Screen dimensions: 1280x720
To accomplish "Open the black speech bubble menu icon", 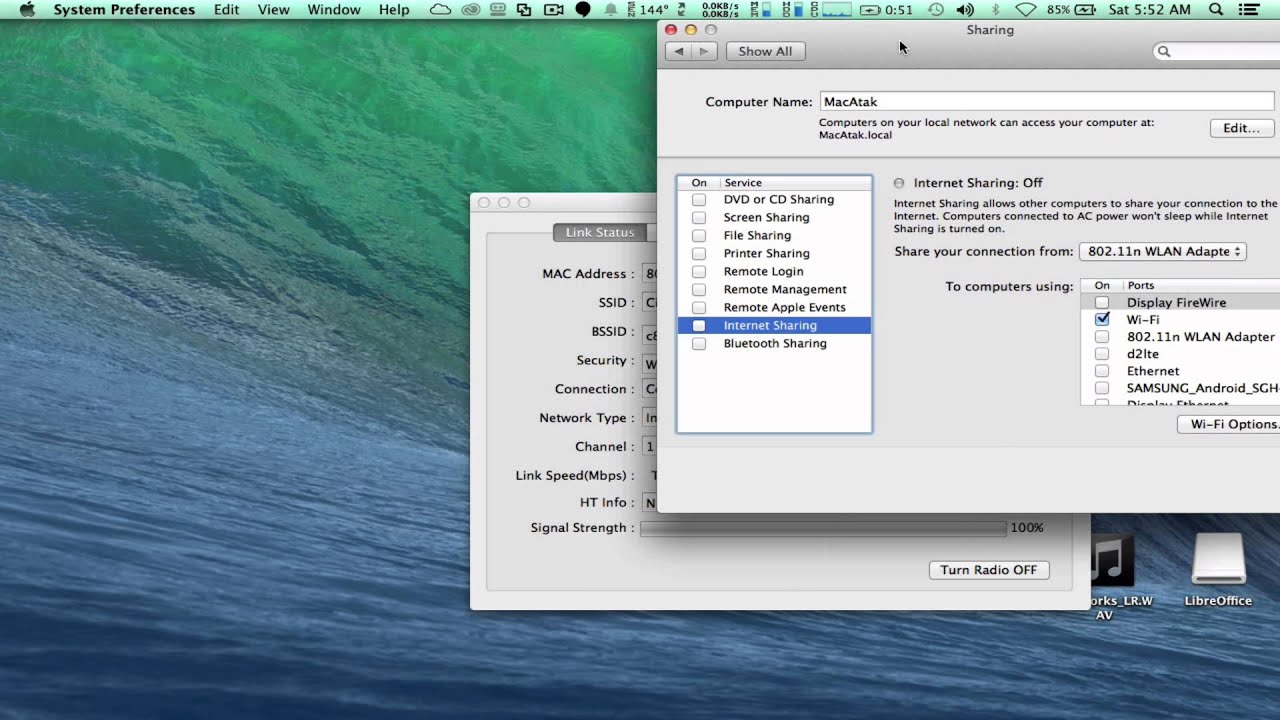I will click(x=583, y=9).
